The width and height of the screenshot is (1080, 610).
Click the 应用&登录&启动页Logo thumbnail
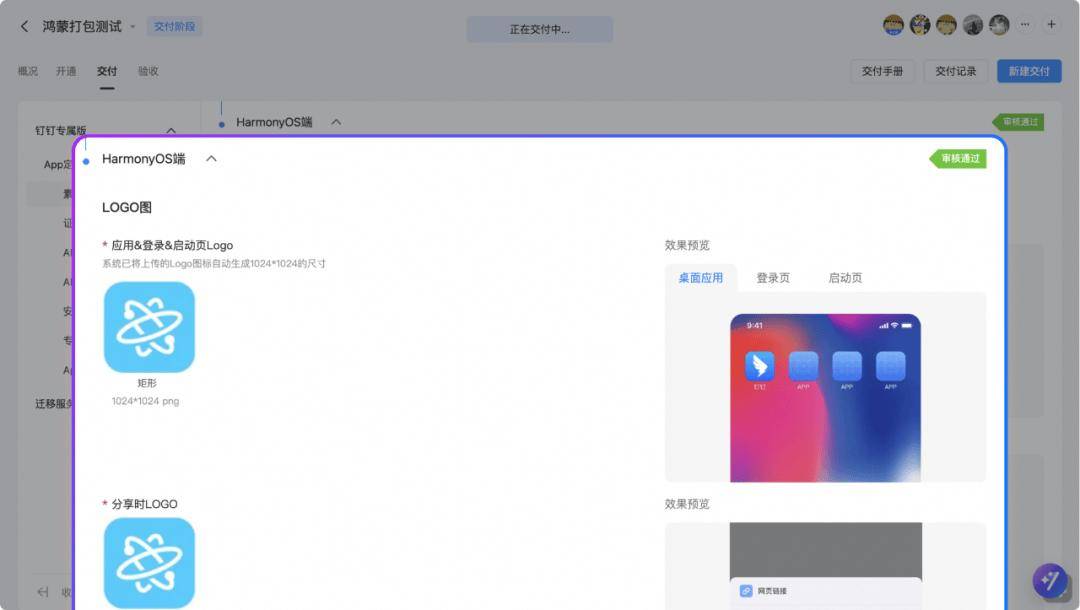149,327
